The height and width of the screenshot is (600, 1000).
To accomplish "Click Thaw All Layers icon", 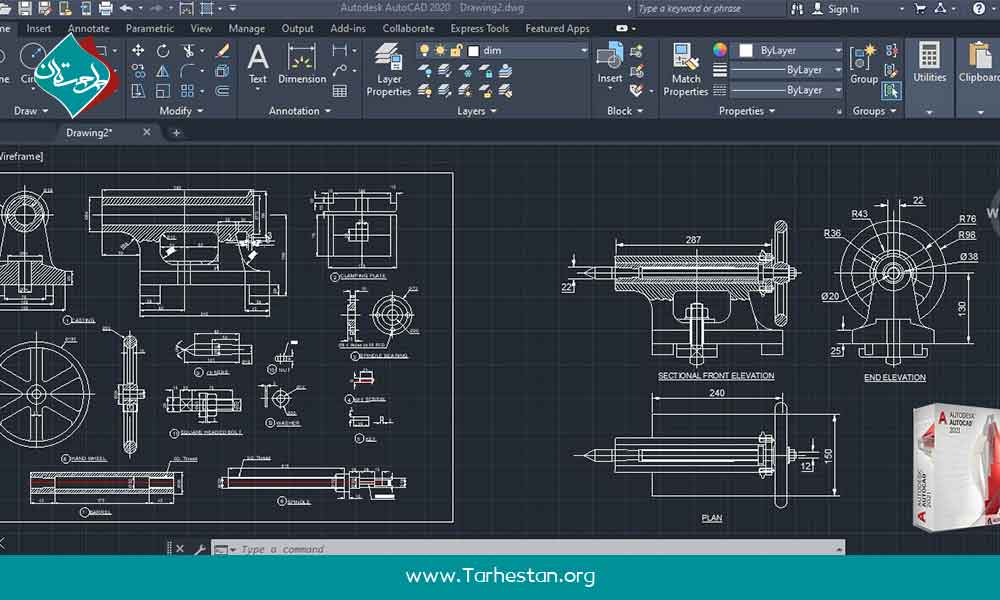I will coord(465,92).
